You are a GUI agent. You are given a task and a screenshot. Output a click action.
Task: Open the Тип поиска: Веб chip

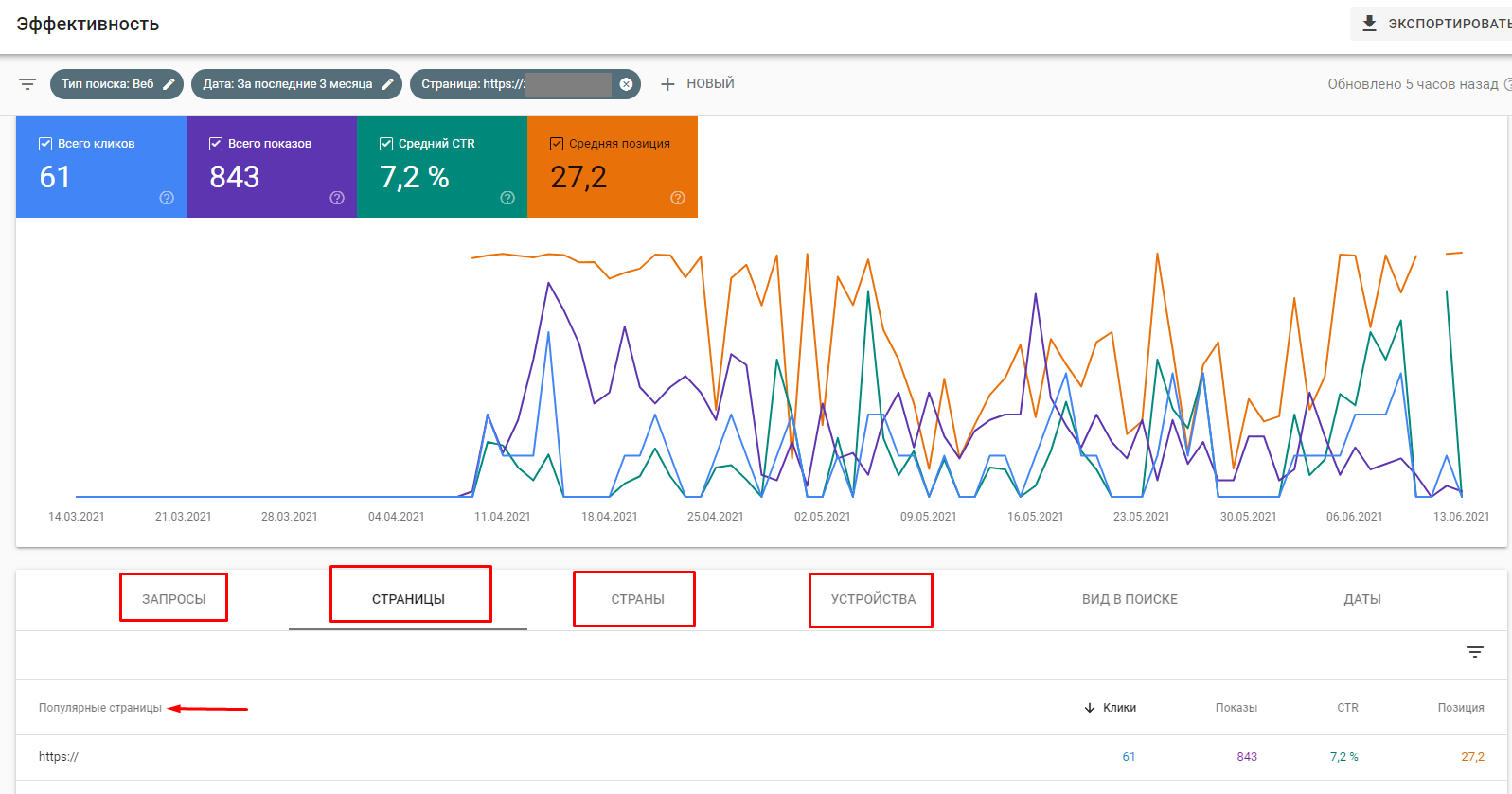pos(107,84)
